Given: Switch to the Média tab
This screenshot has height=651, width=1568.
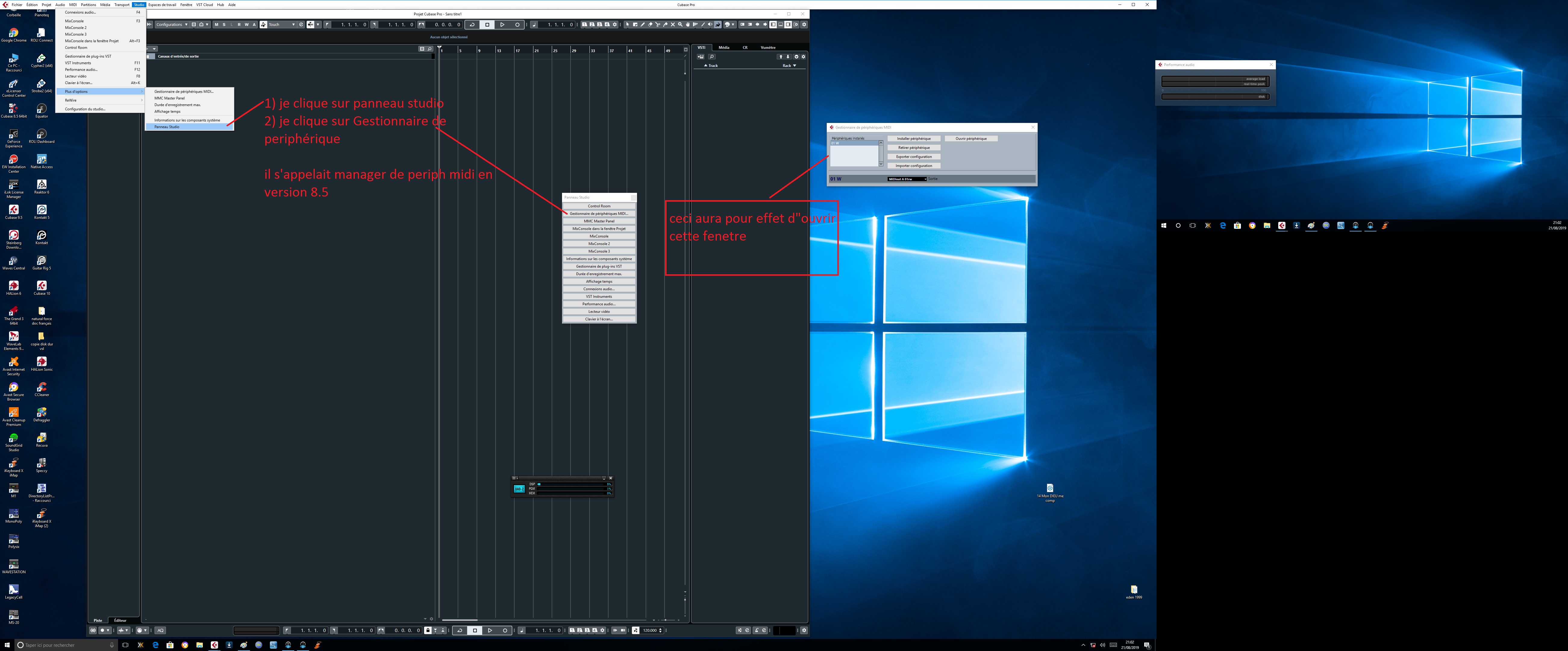Looking at the screenshot, I should click(x=724, y=47).
